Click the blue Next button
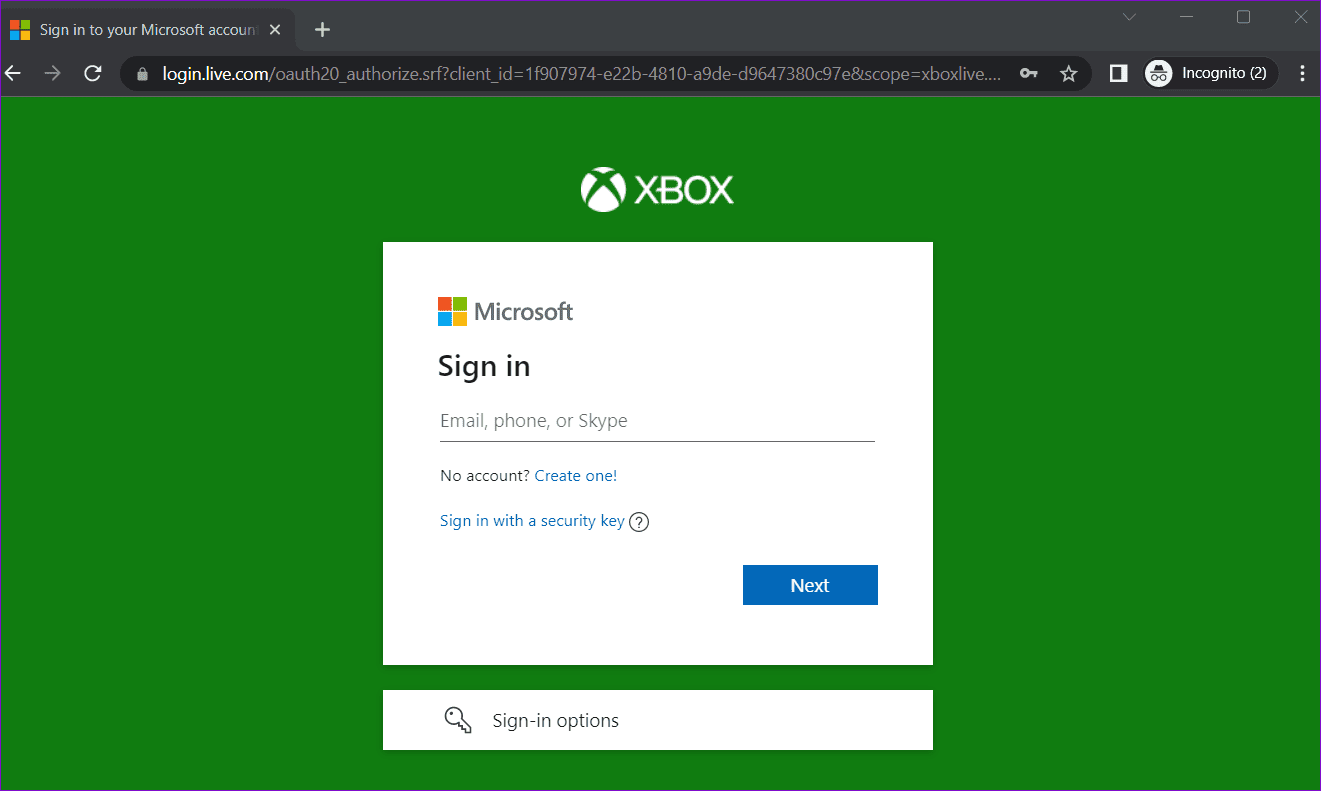 [x=810, y=585]
